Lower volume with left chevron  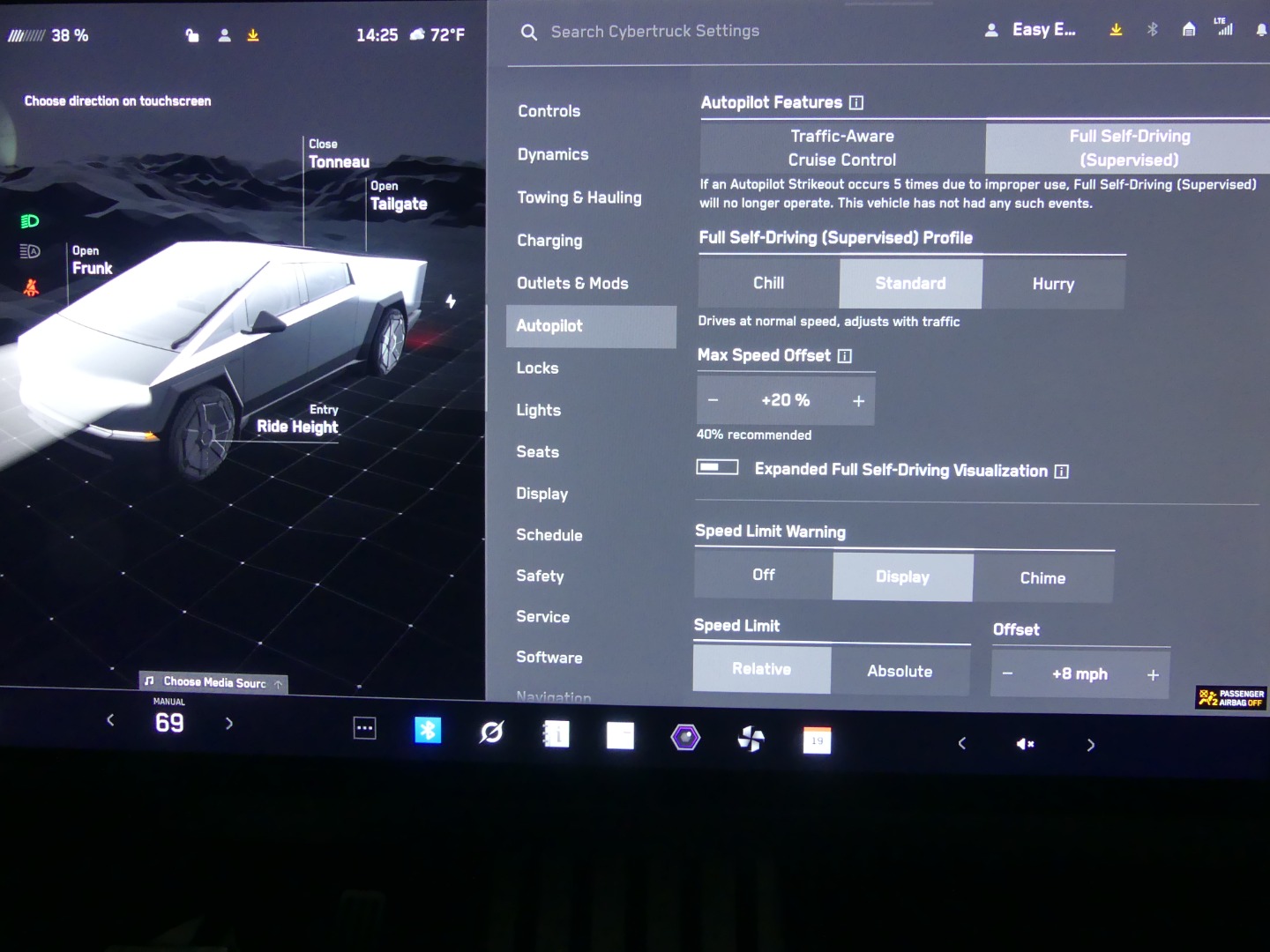[962, 743]
